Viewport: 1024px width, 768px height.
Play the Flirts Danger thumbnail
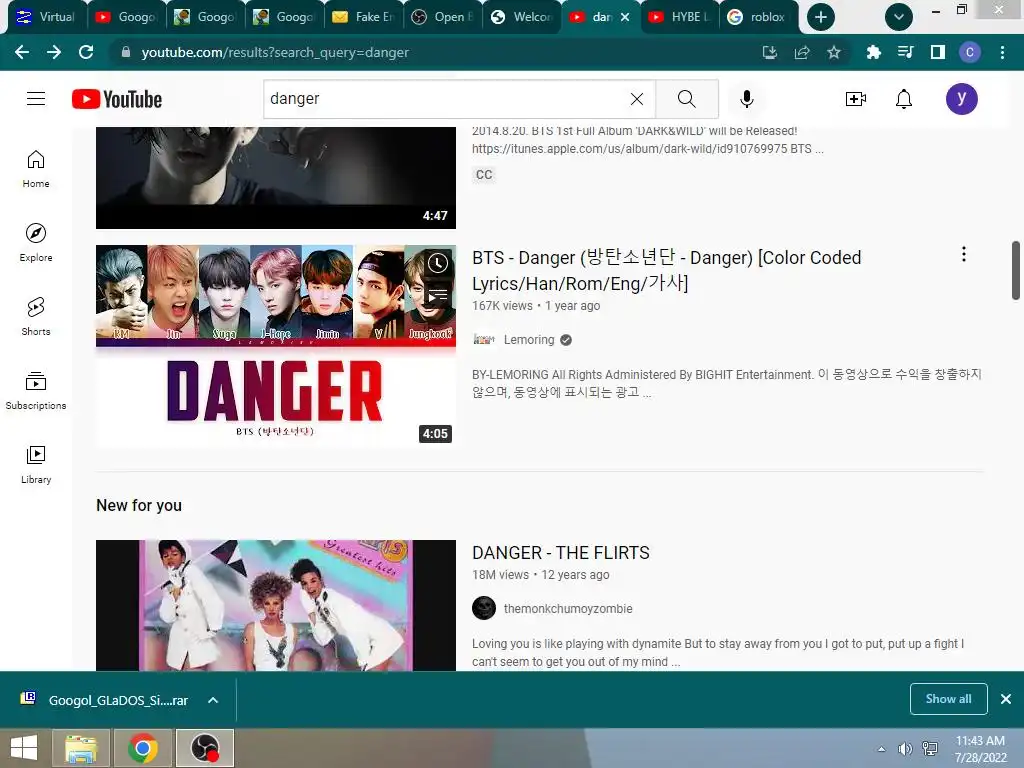(276, 605)
